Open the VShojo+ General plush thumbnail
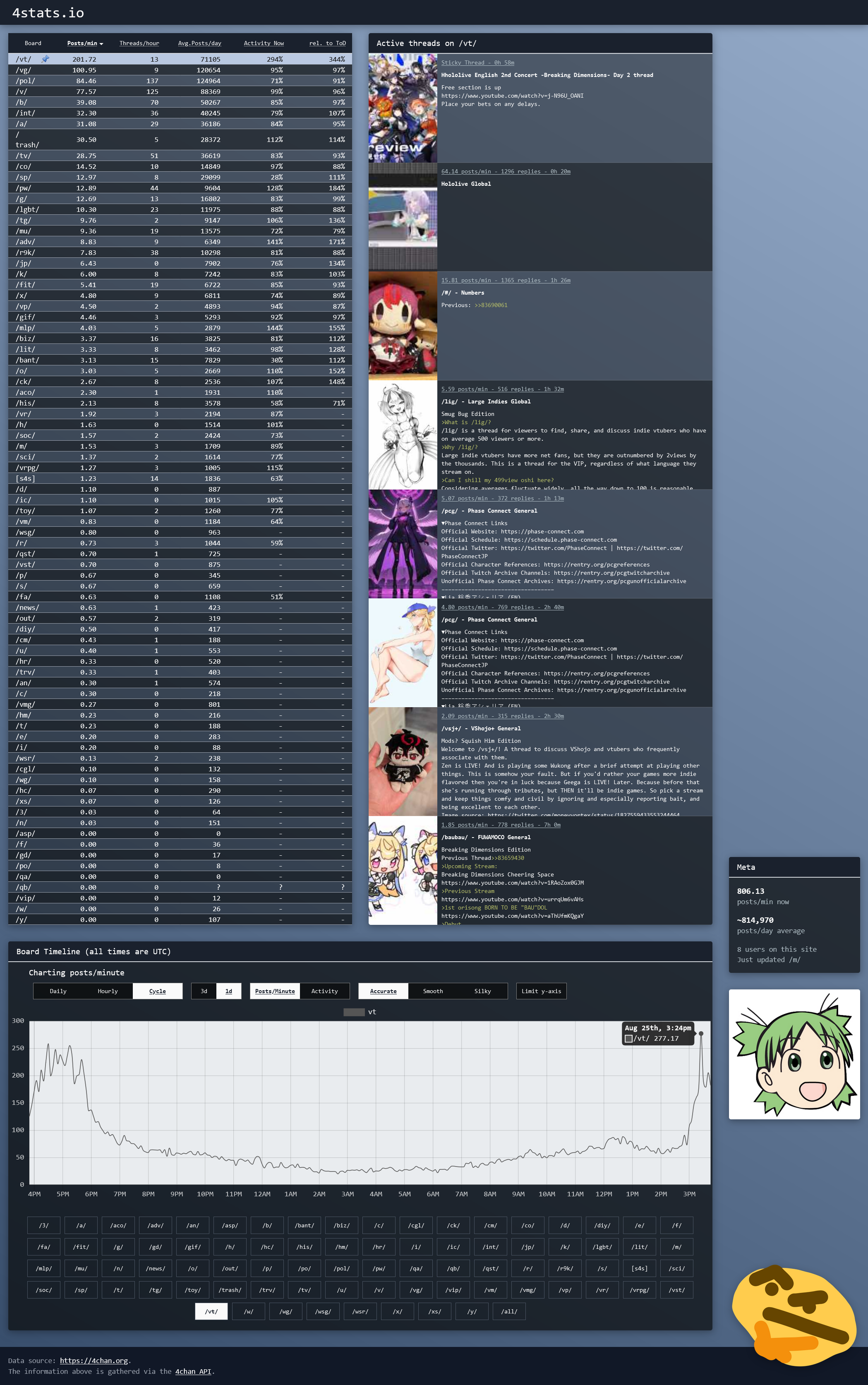This screenshot has height=1385, width=868. point(403,761)
